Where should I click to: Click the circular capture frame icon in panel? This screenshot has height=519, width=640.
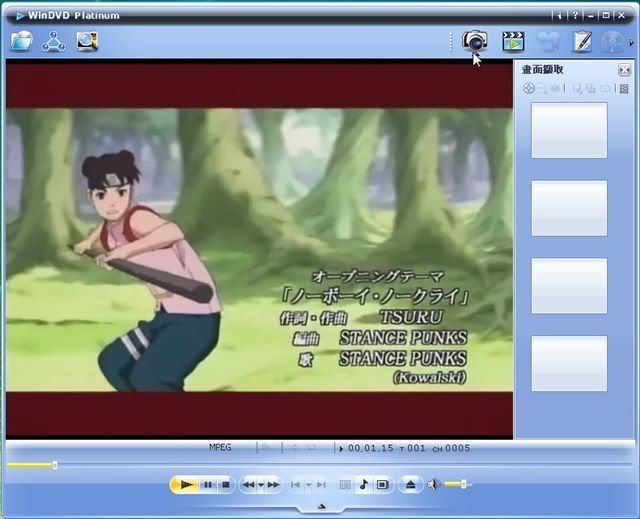(529, 88)
